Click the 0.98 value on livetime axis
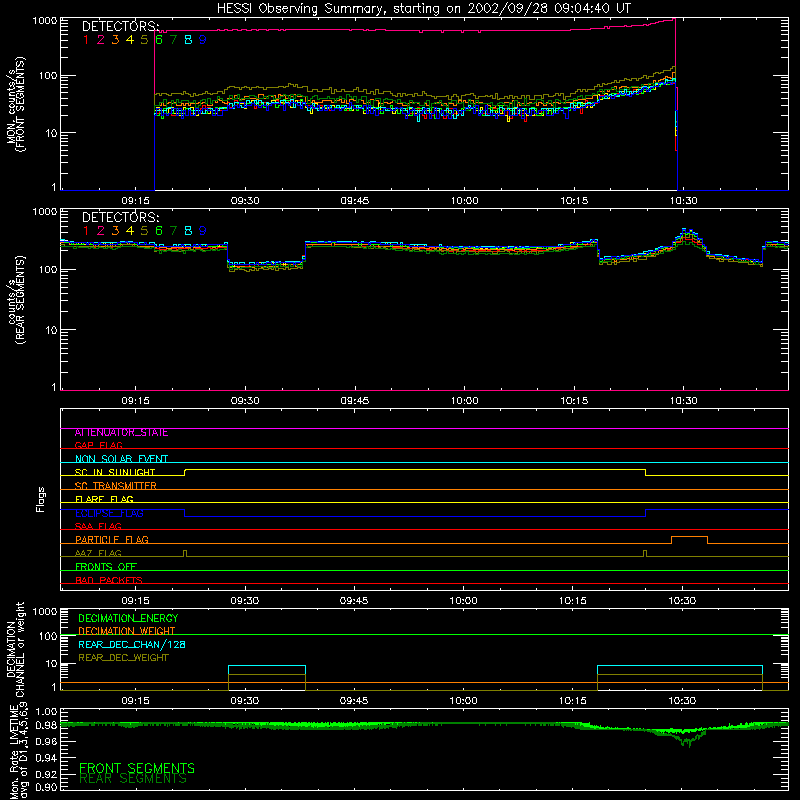Image resolution: width=800 pixels, height=800 pixels. coord(46,726)
